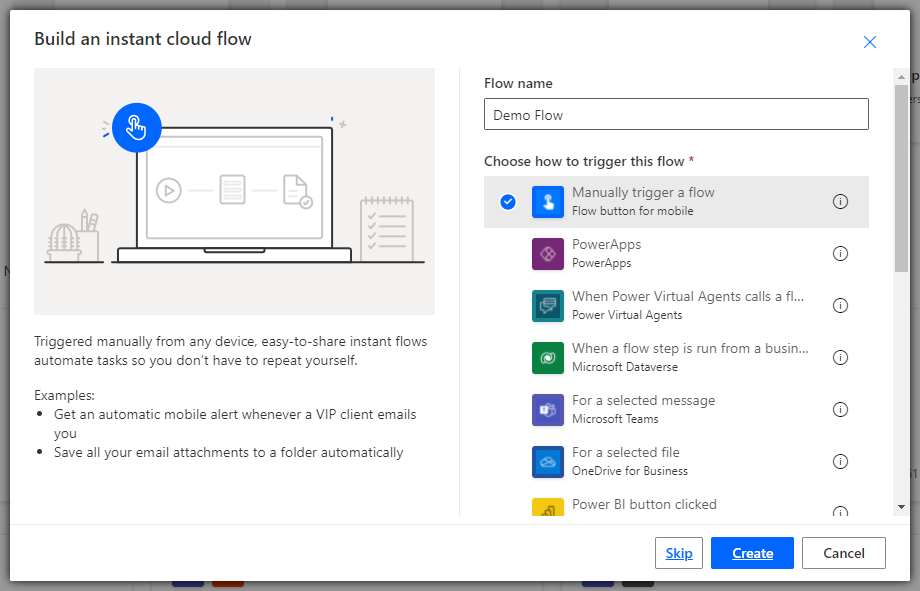Cancel the instant cloud flow dialog
The width and height of the screenshot is (920, 591).
[x=843, y=553]
